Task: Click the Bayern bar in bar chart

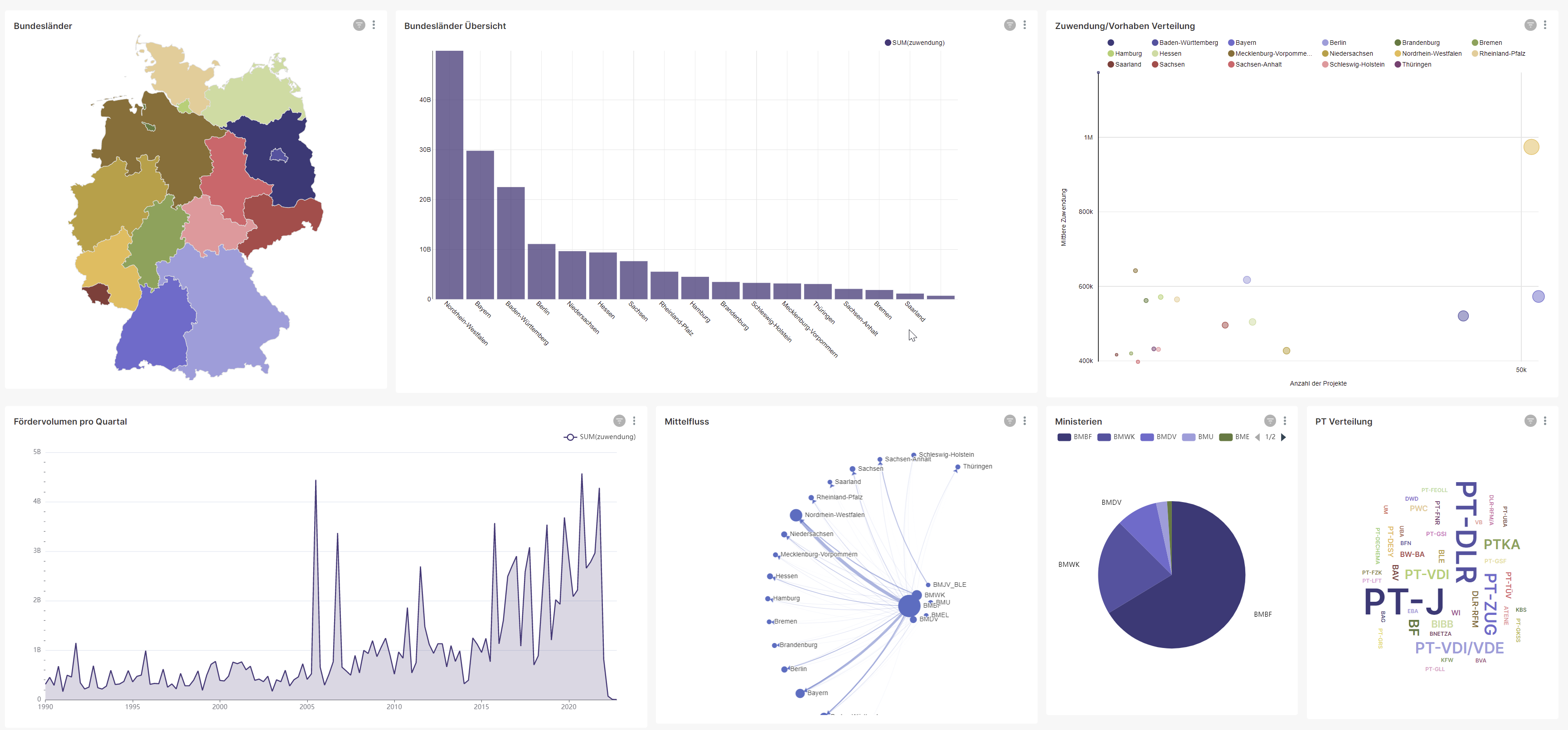Action: pyautogui.click(x=480, y=225)
